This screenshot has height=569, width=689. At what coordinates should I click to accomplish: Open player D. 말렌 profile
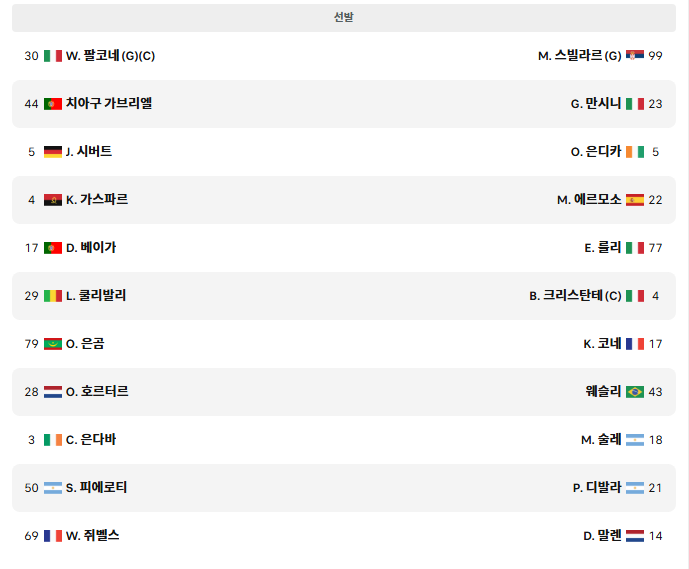(x=602, y=536)
